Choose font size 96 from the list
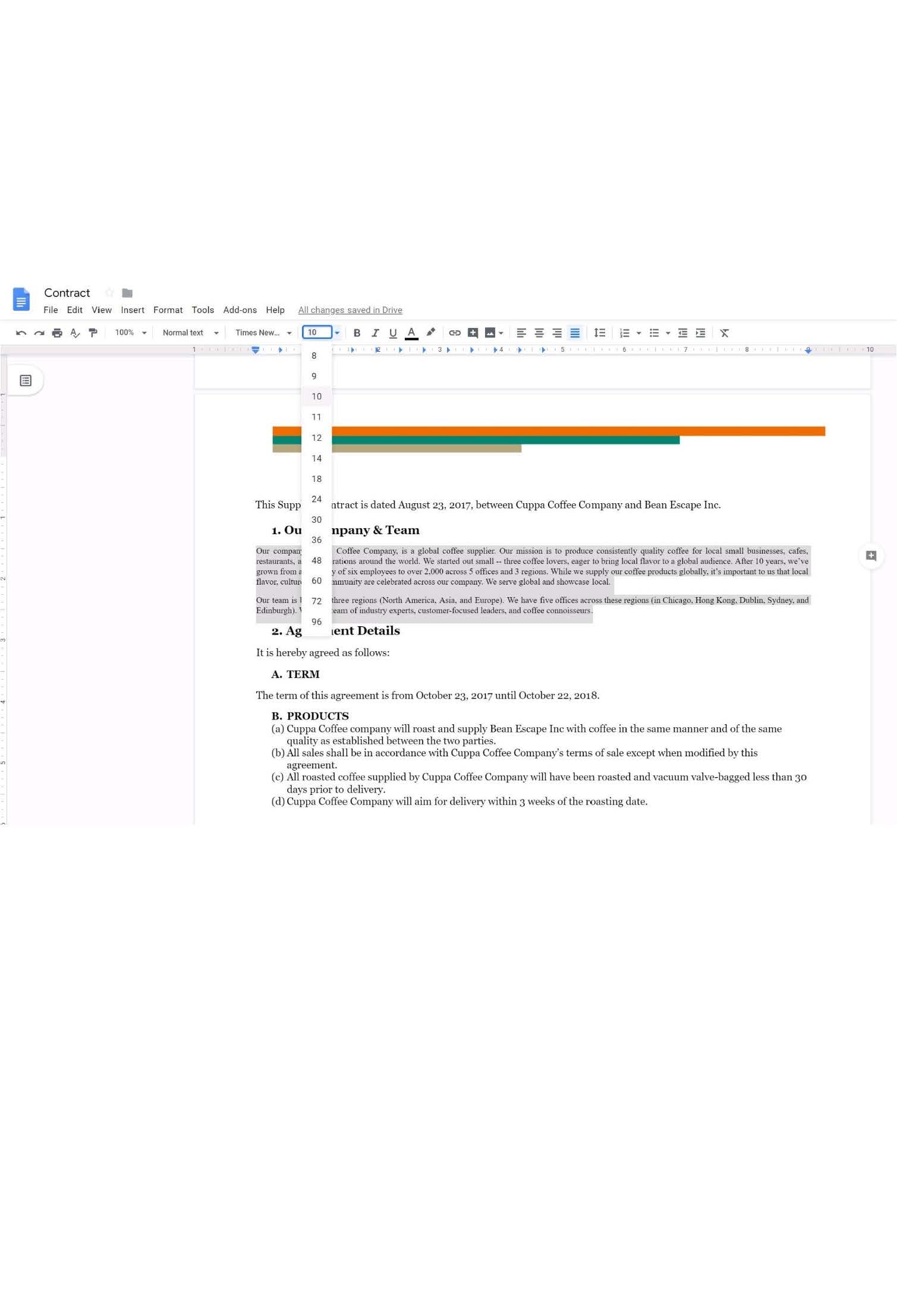 (x=316, y=622)
